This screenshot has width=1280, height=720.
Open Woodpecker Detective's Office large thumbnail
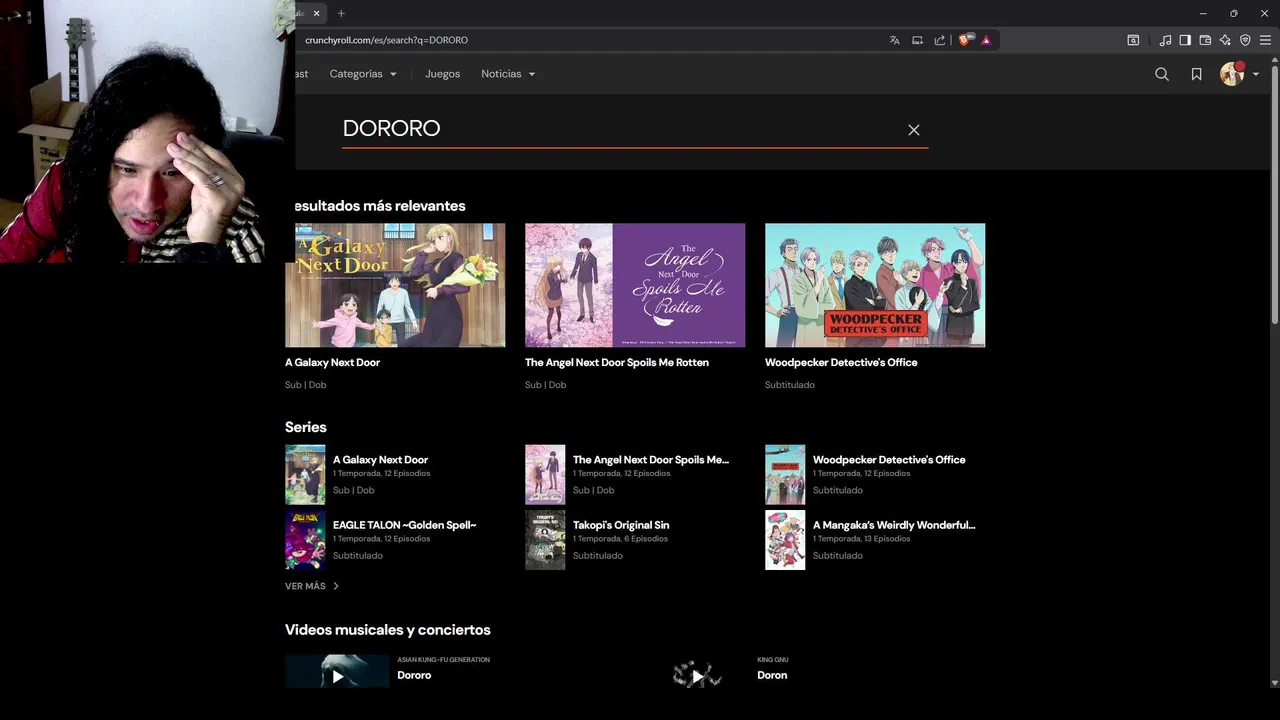pos(875,285)
